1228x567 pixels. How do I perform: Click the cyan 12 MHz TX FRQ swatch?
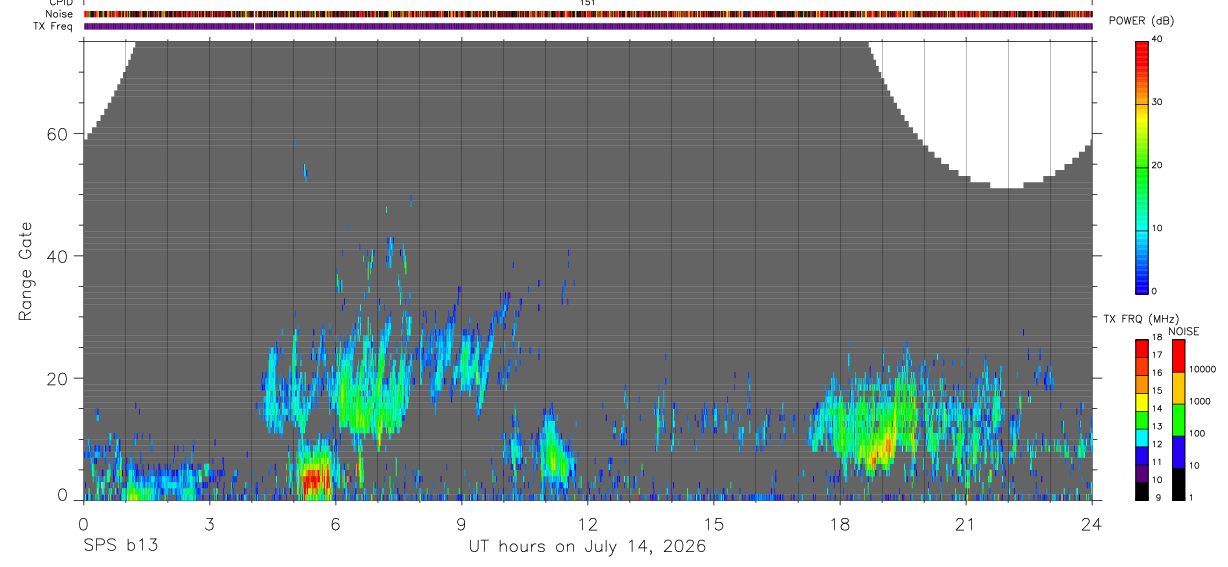1142,437
